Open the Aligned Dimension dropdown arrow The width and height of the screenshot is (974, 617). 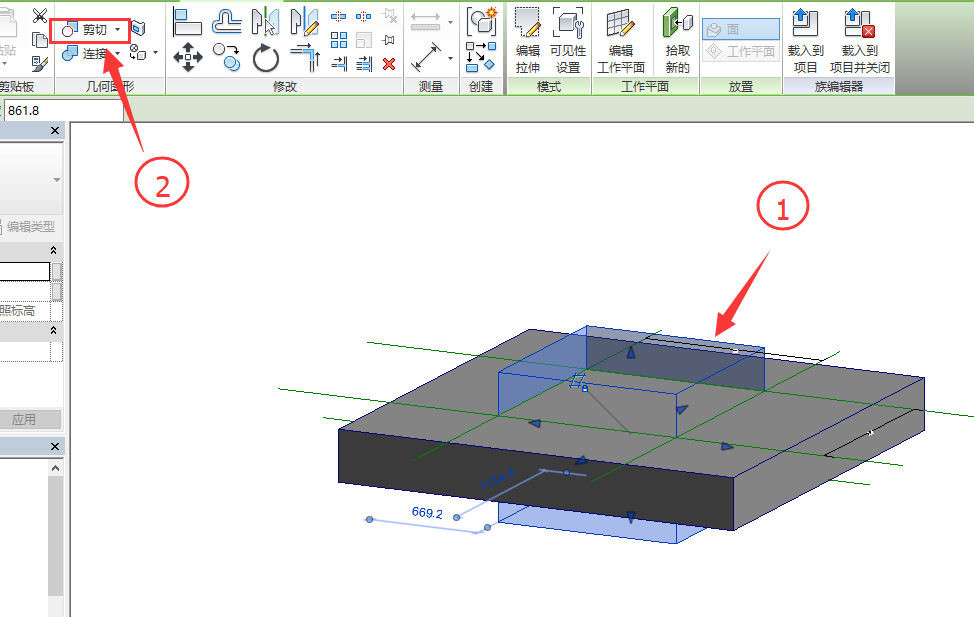coord(450,58)
